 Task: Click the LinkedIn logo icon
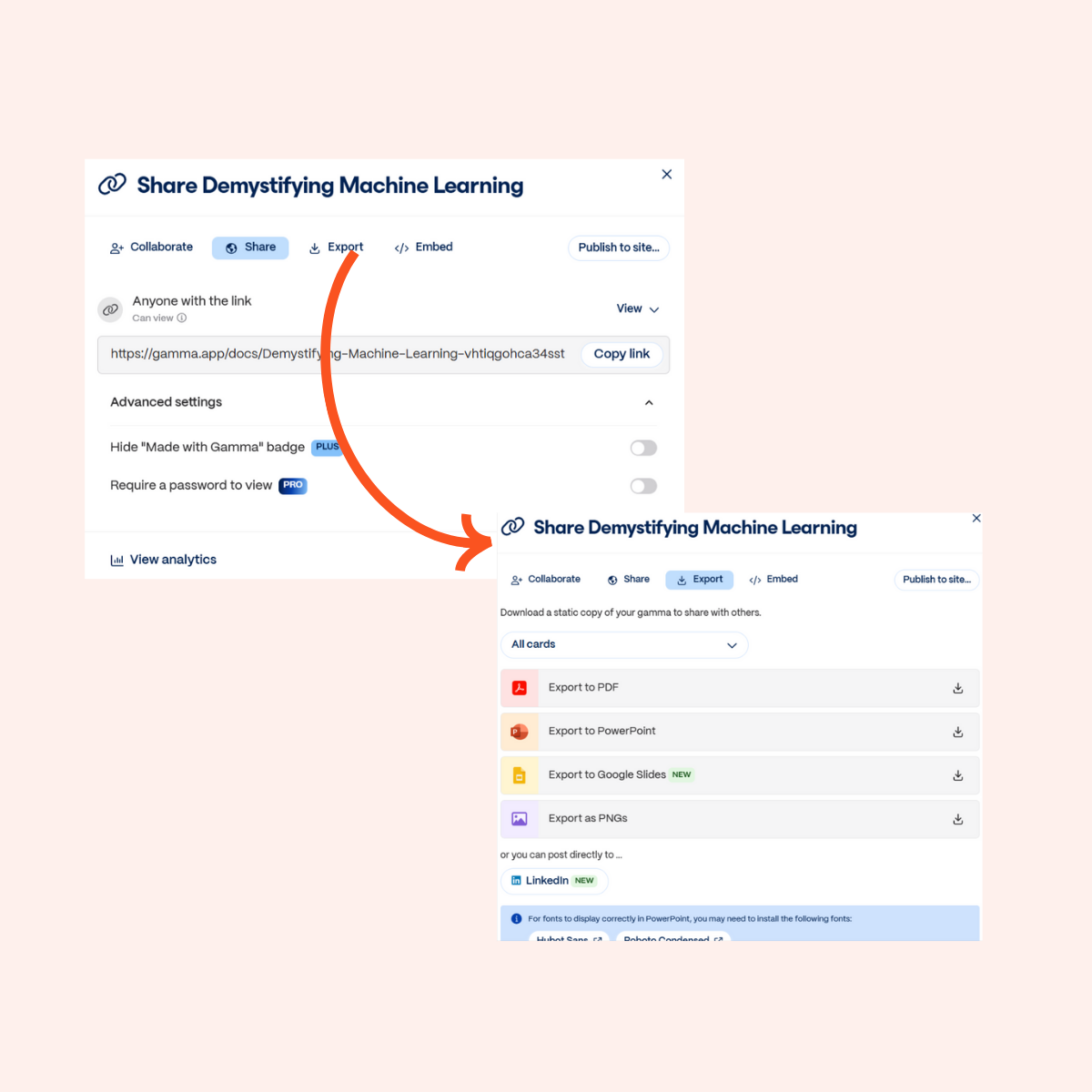(516, 881)
